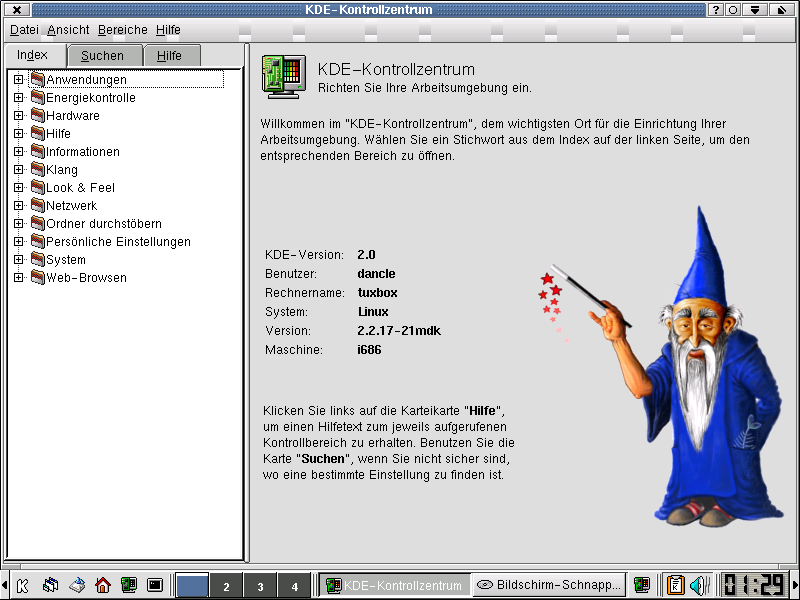This screenshot has width=800, height=600.
Task: Click the KDE version value "2.0"
Action: tap(366, 255)
